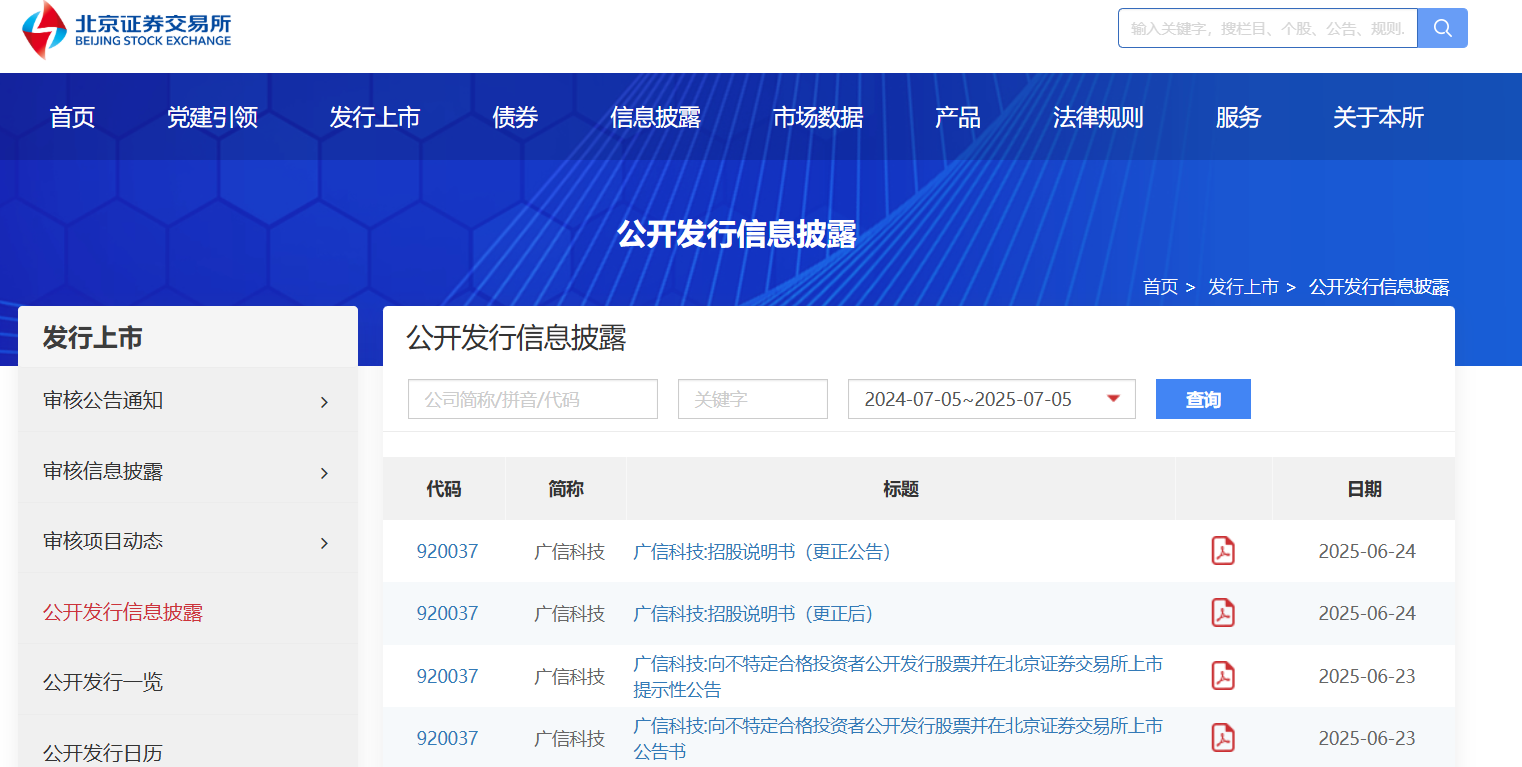Screen dimensions: 1522x767
Task: Open 信息披露 navigation item
Action: [x=655, y=118]
